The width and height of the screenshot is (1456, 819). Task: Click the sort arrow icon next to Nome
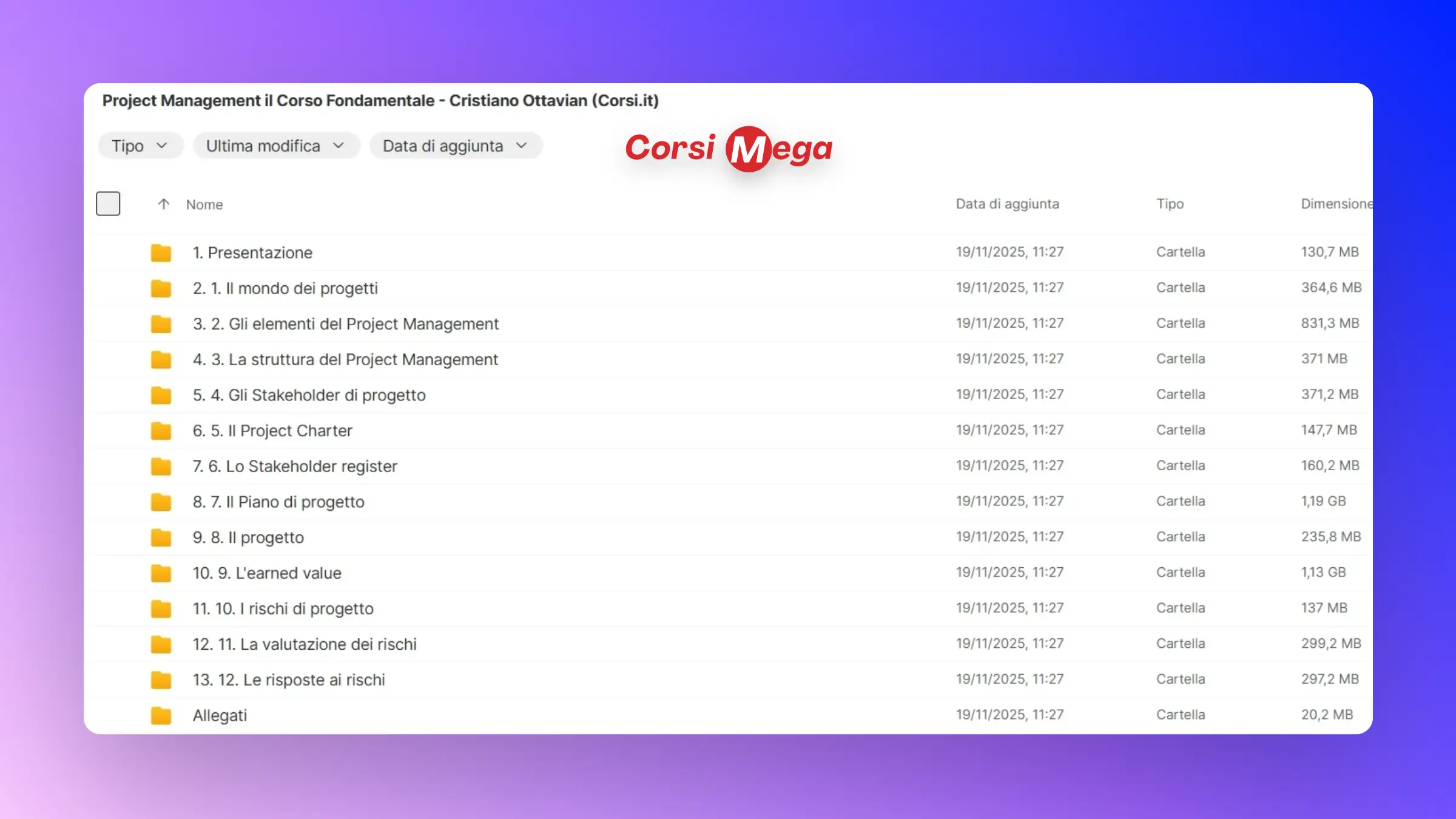click(x=163, y=204)
